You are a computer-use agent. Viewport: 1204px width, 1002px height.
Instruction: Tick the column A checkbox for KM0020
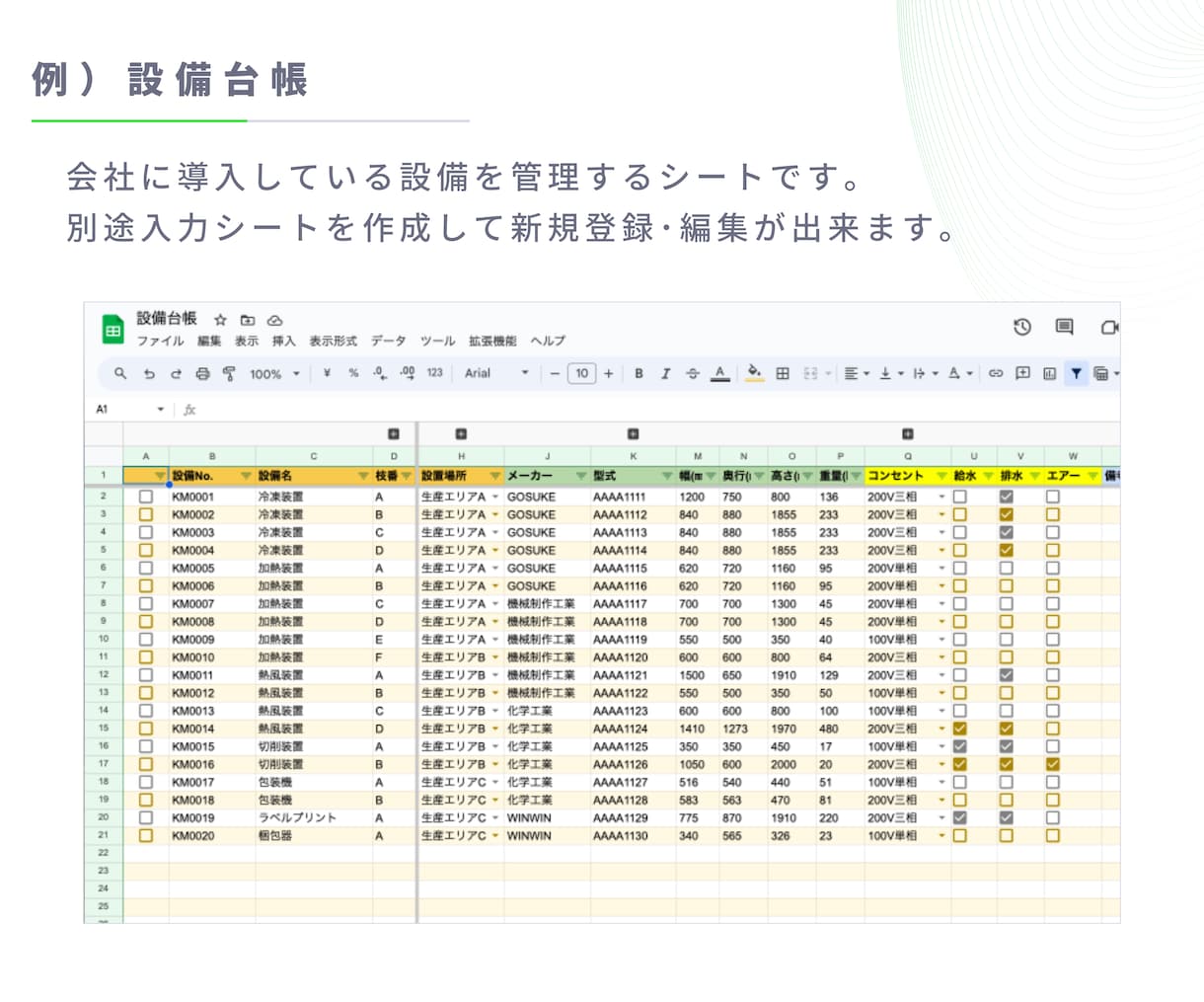click(x=146, y=835)
